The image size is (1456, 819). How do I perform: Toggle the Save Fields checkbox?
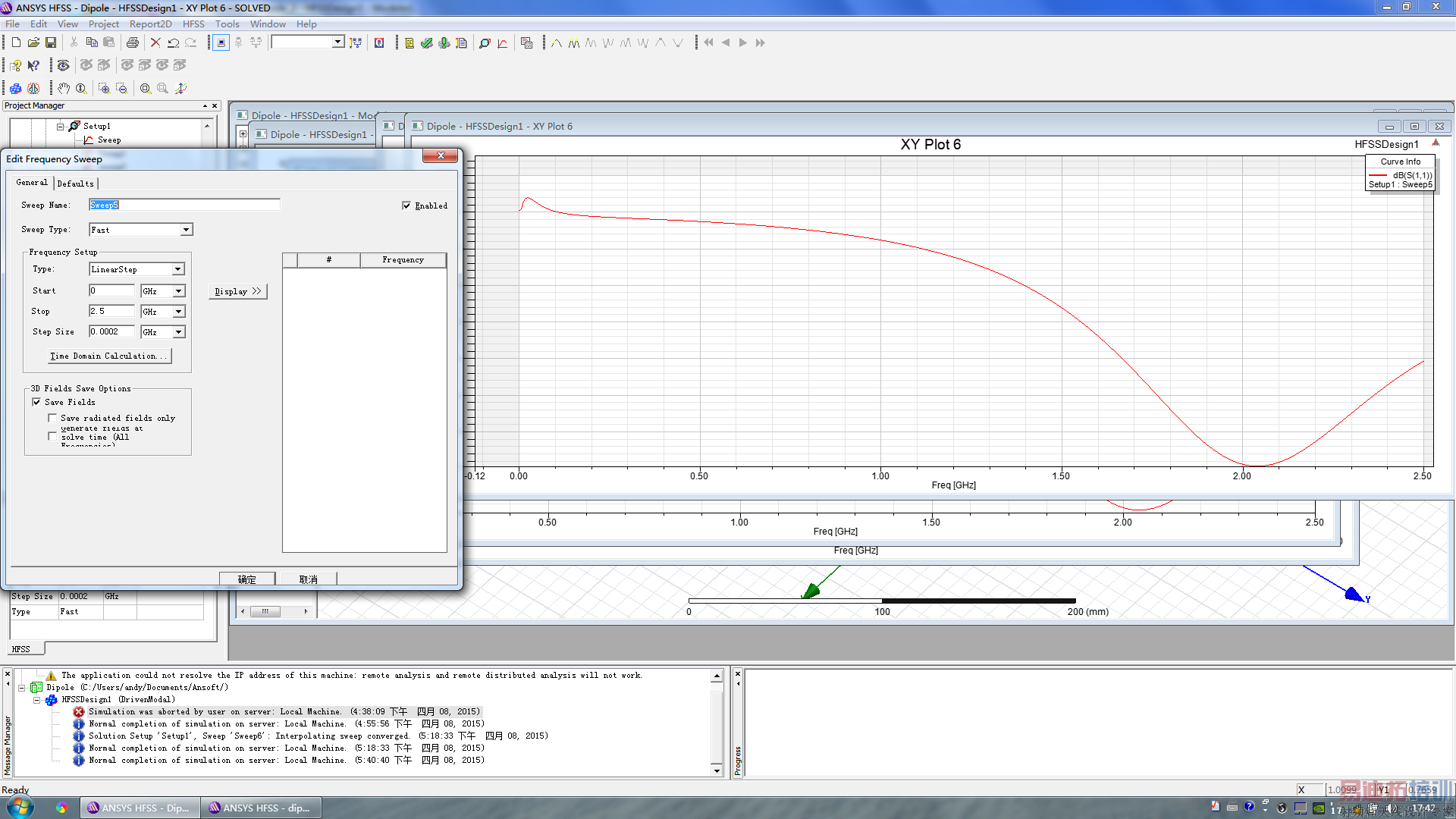pyautogui.click(x=36, y=402)
